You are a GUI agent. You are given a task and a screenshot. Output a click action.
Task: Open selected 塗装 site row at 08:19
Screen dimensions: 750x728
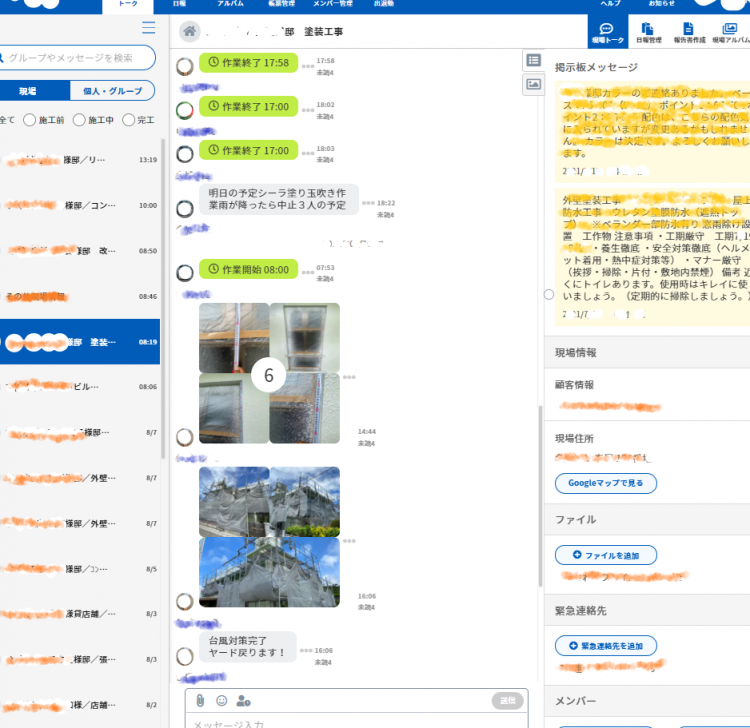pos(80,342)
